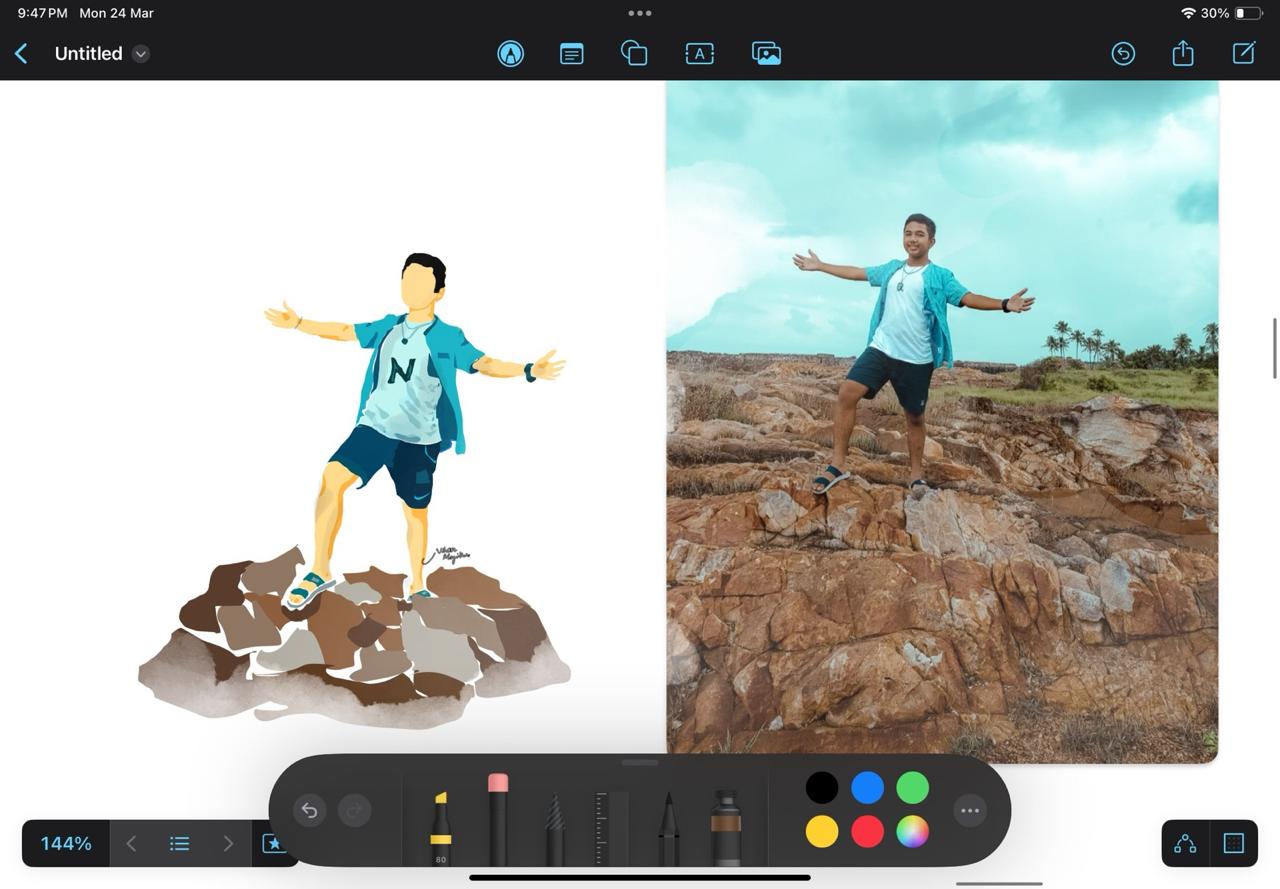The height and width of the screenshot is (889, 1280).
Task: Select the pink-tipped eraser tool
Action: (498, 819)
